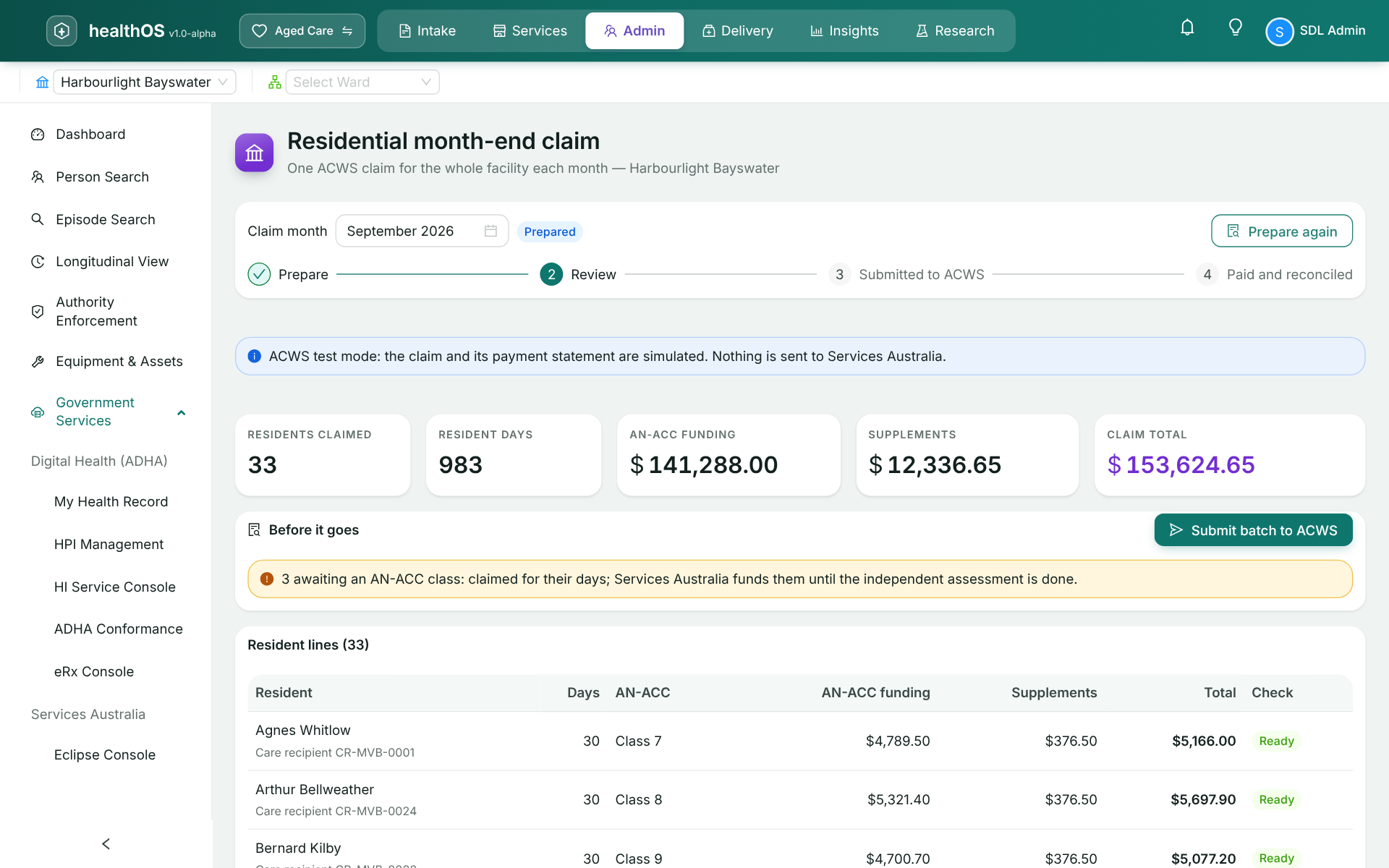Click the completed Prepare step checkmark
Image resolution: width=1389 pixels, height=868 pixels.
[x=259, y=274]
